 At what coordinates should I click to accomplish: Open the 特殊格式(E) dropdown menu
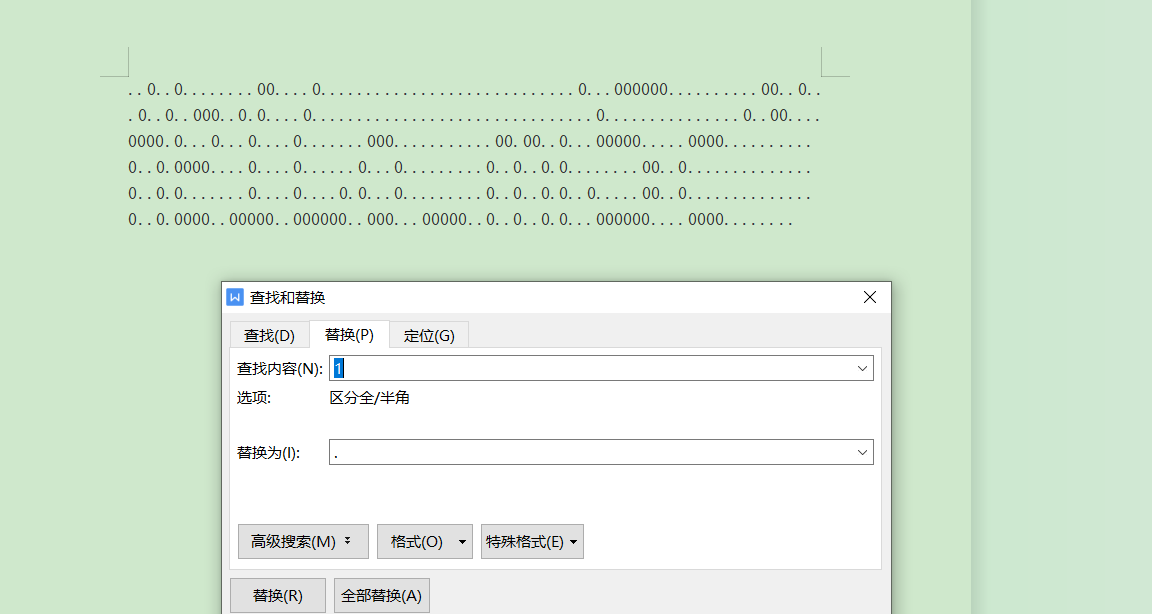pos(531,542)
